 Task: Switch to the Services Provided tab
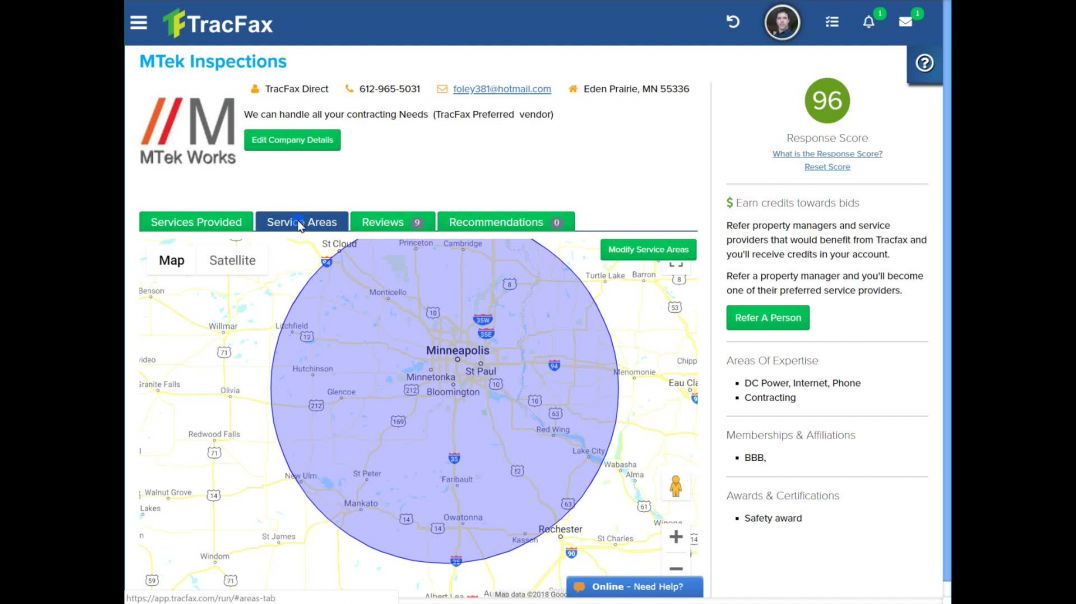tap(196, 222)
